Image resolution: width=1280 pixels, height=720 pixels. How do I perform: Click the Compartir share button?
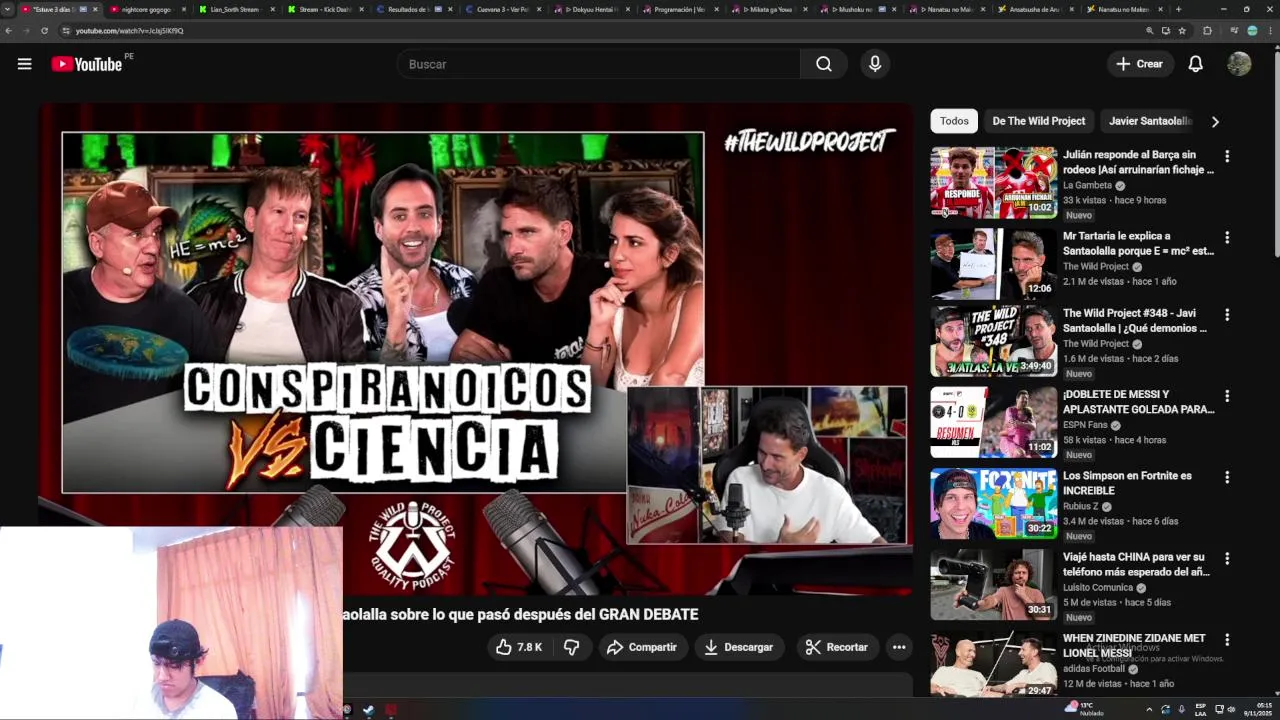tap(643, 647)
